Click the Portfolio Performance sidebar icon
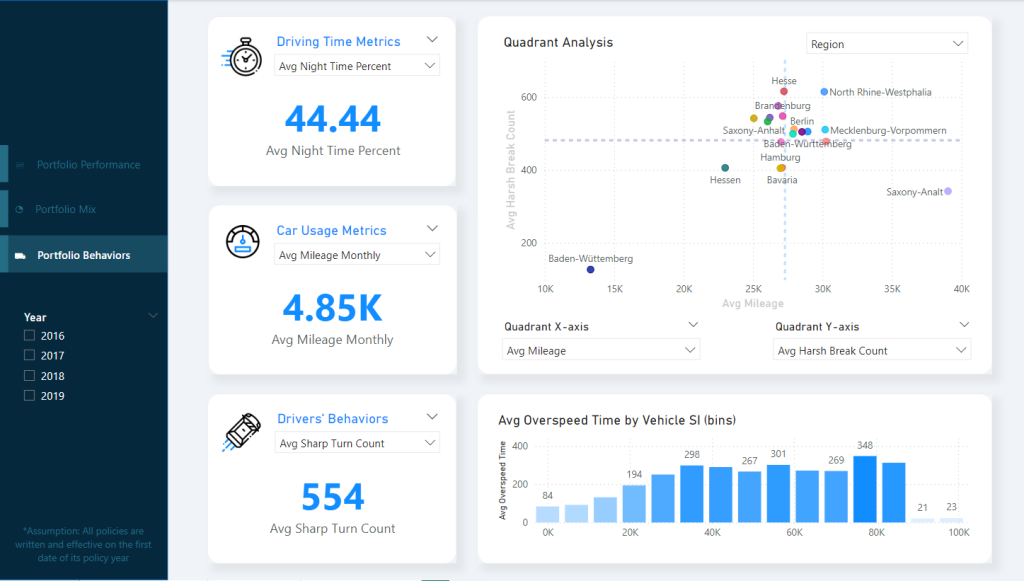 (x=19, y=165)
